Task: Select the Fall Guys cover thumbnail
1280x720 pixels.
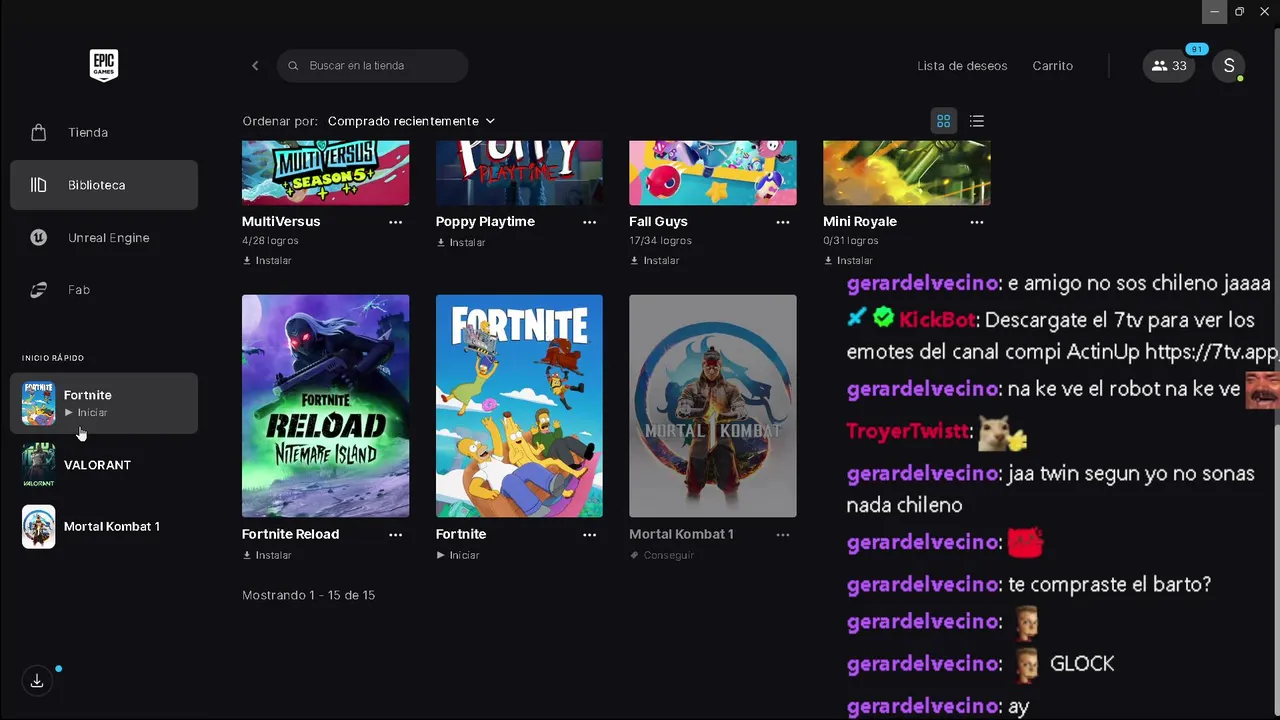Action: coord(713,173)
